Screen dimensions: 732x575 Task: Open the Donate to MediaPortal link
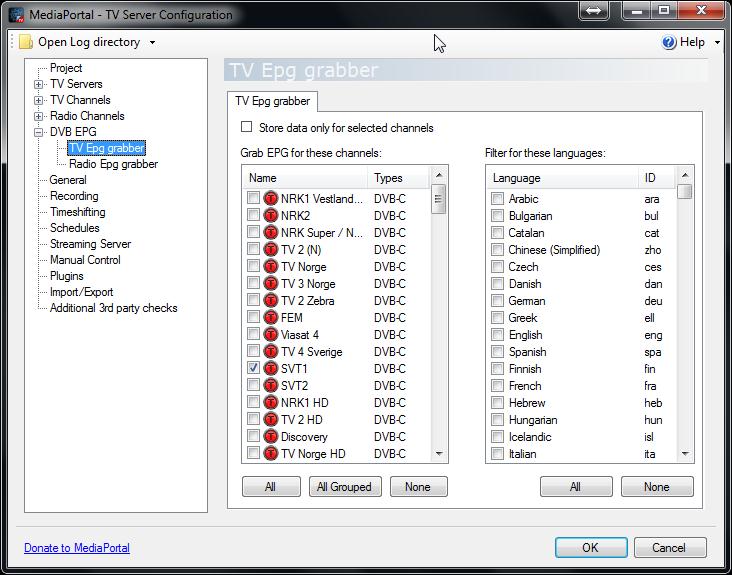pyautogui.click(x=77, y=547)
